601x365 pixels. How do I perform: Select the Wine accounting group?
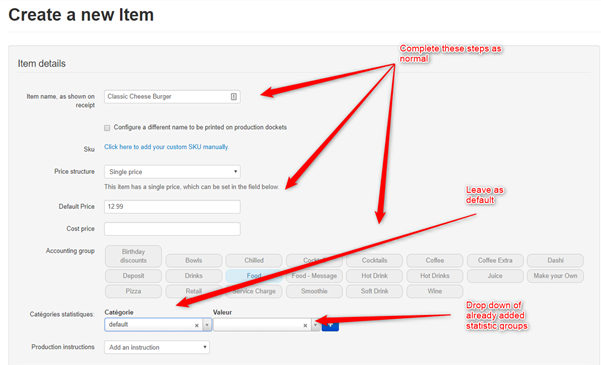coord(435,291)
